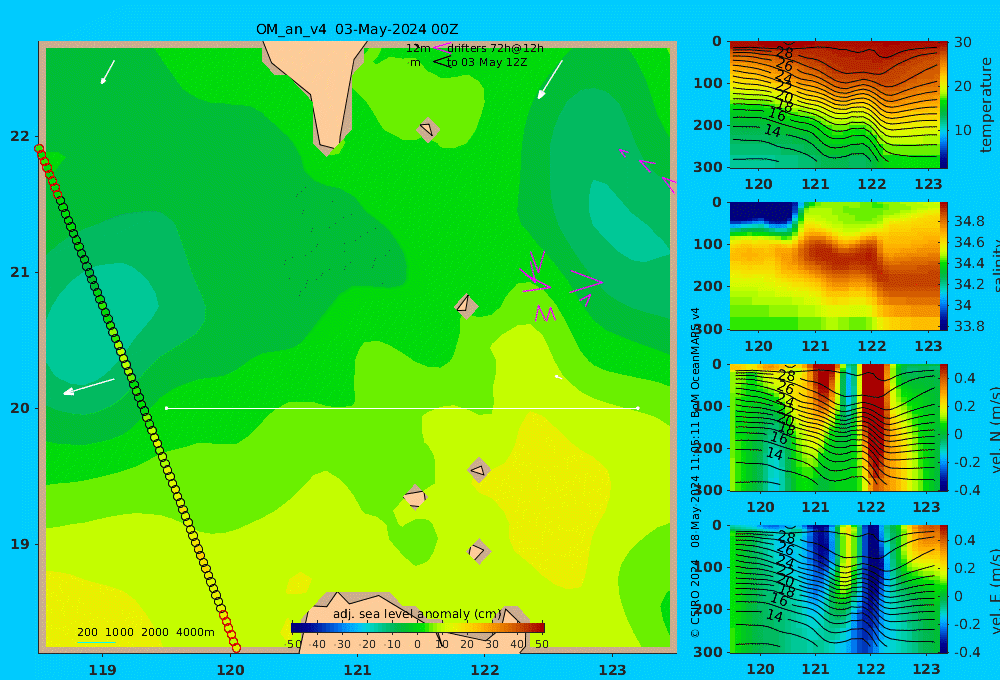Click the latitude label 20 on the map
Viewport: 1000px width, 680px height.
[x=20, y=408]
